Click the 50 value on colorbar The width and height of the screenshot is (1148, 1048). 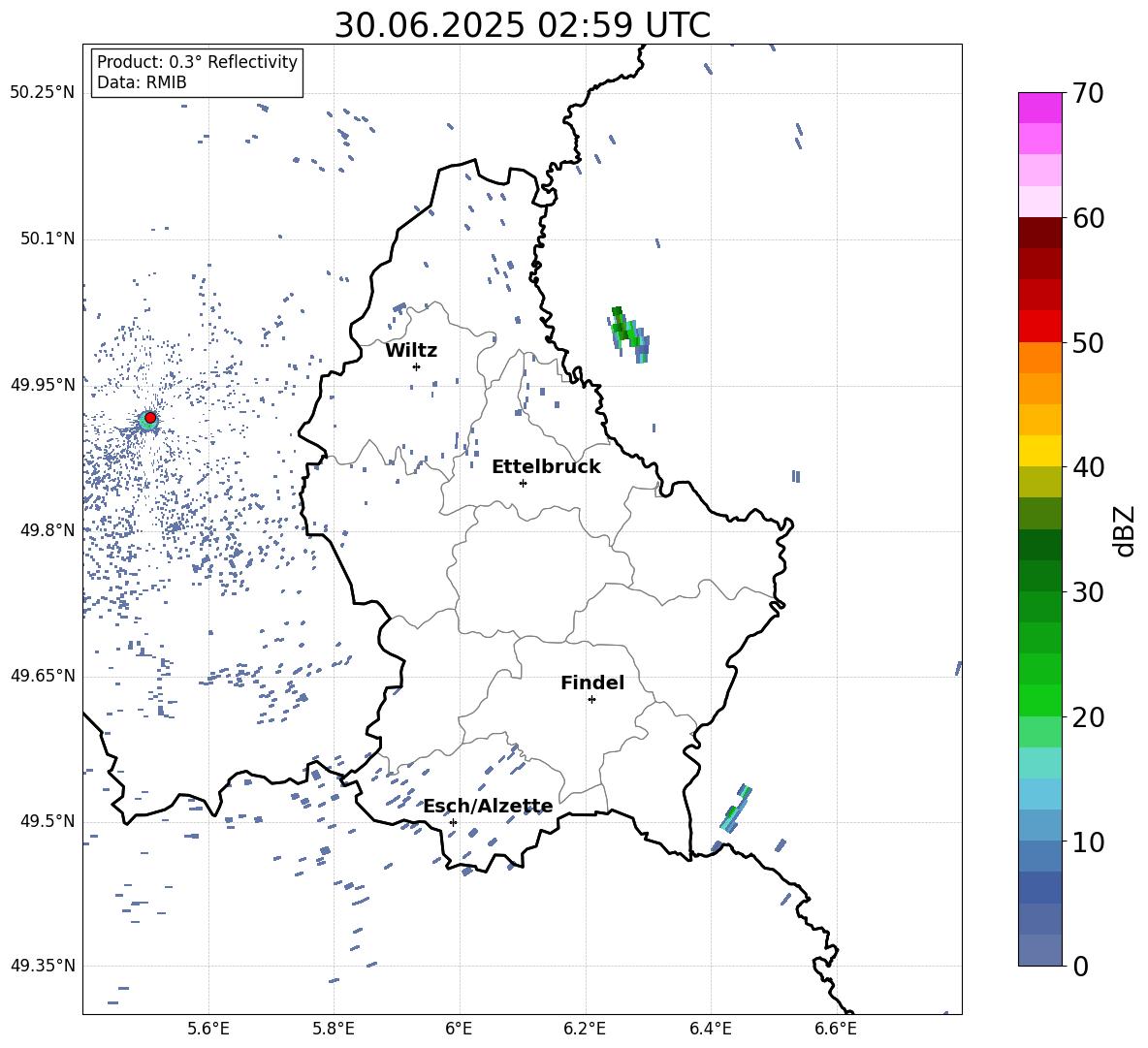tap(1088, 343)
